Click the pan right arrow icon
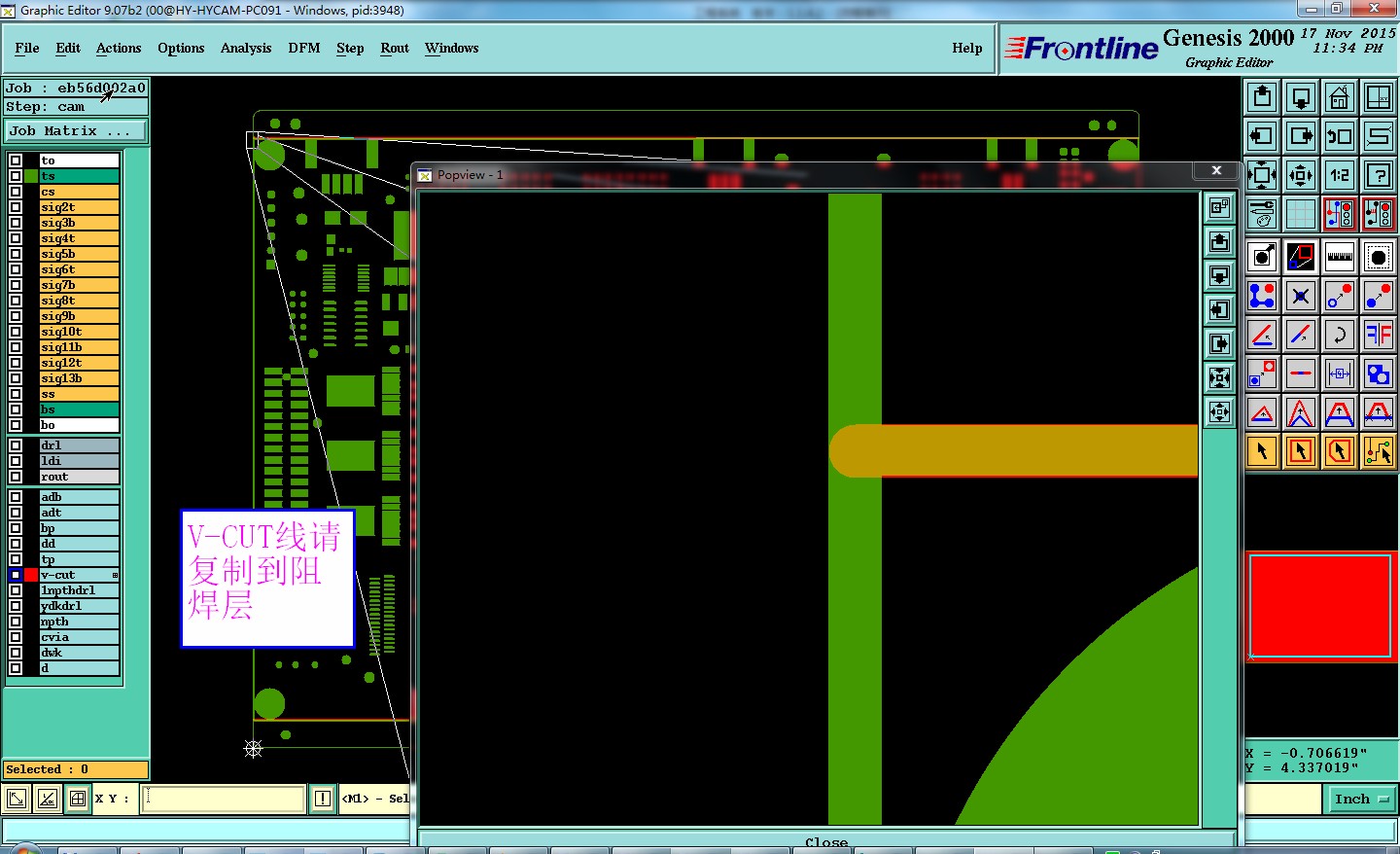The height and width of the screenshot is (854, 1400). coord(1301,136)
